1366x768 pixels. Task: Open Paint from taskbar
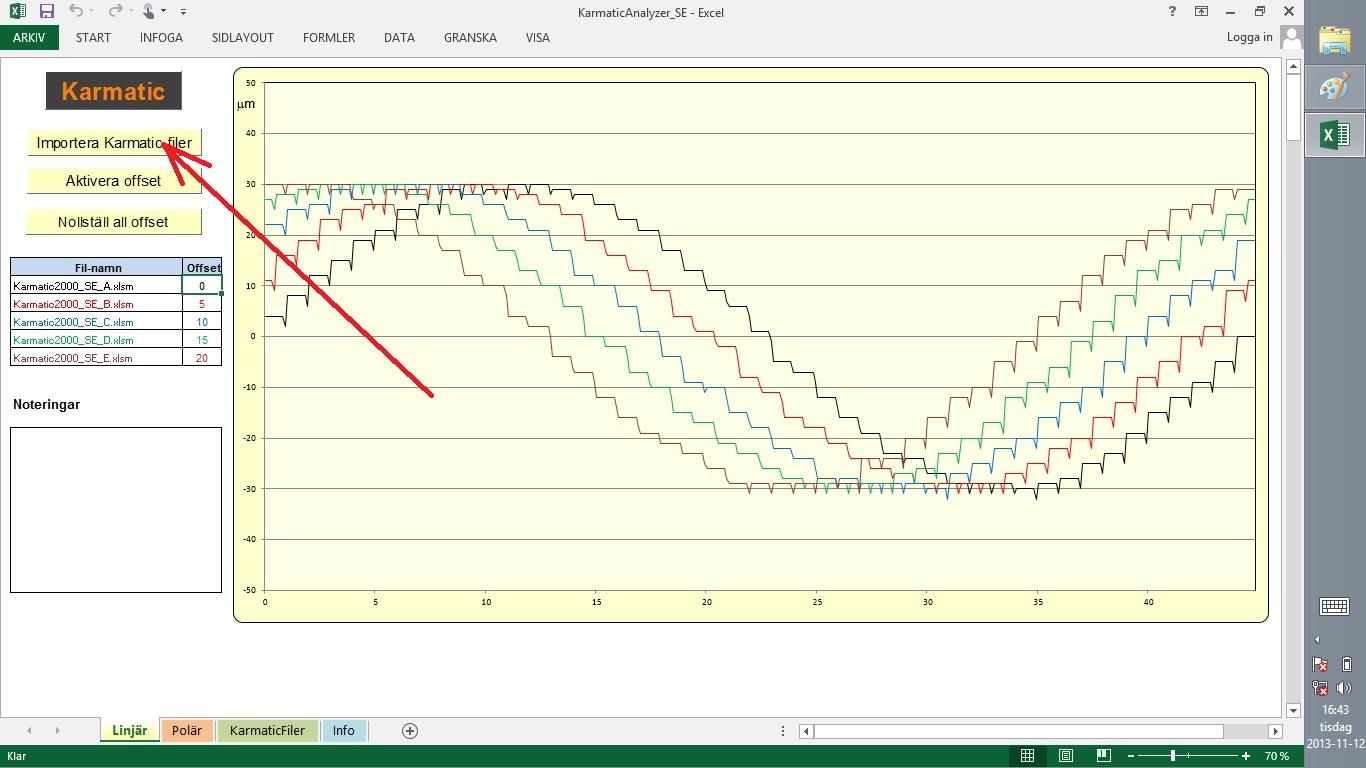click(1335, 88)
